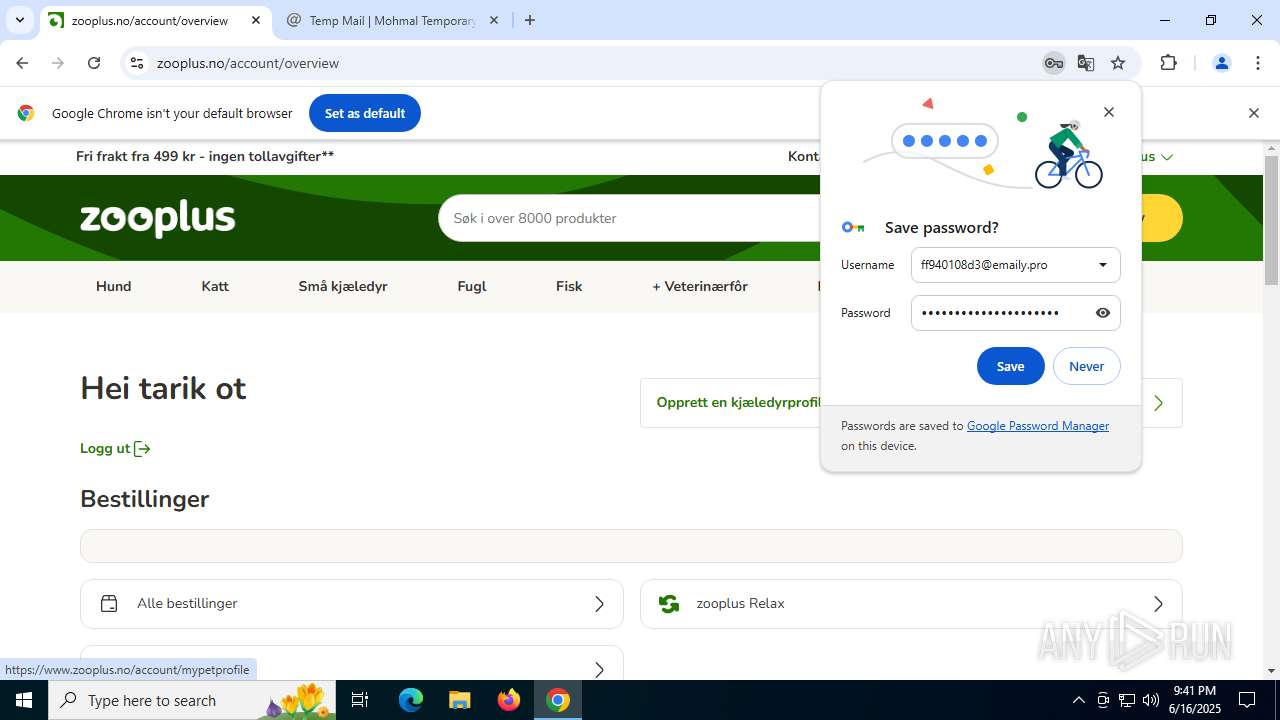Open the Hund category
This screenshot has width=1280, height=720.
tap(114, 286)
